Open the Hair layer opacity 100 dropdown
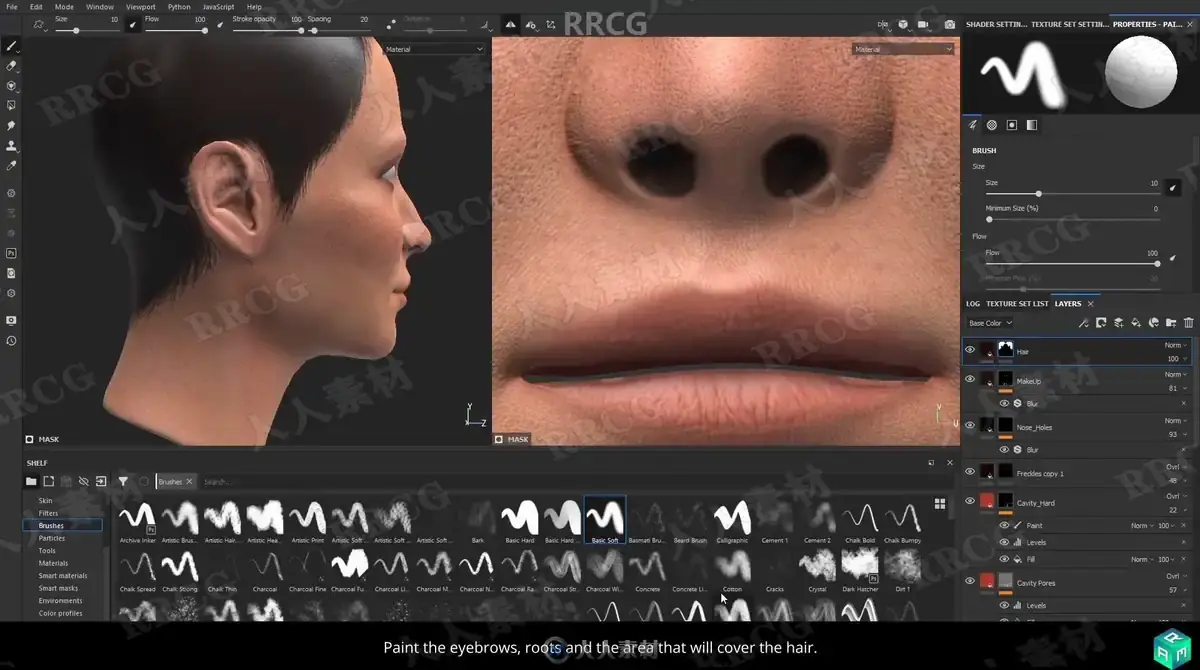 pos(1176,358)
